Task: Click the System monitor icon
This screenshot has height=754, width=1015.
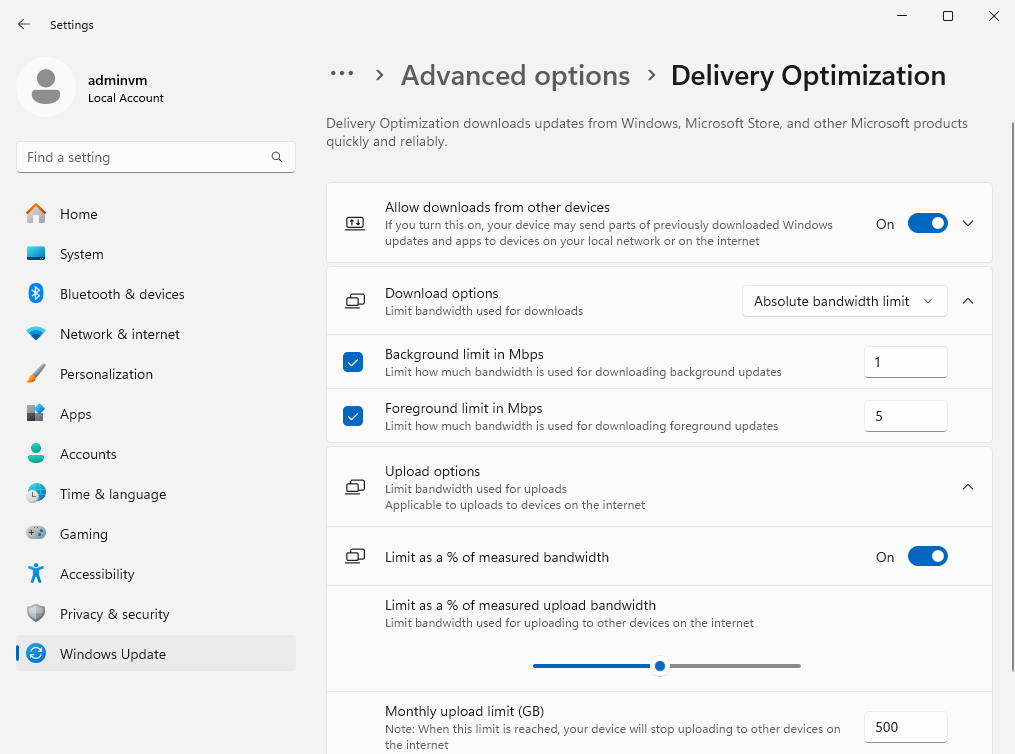Action: [36, 254]
